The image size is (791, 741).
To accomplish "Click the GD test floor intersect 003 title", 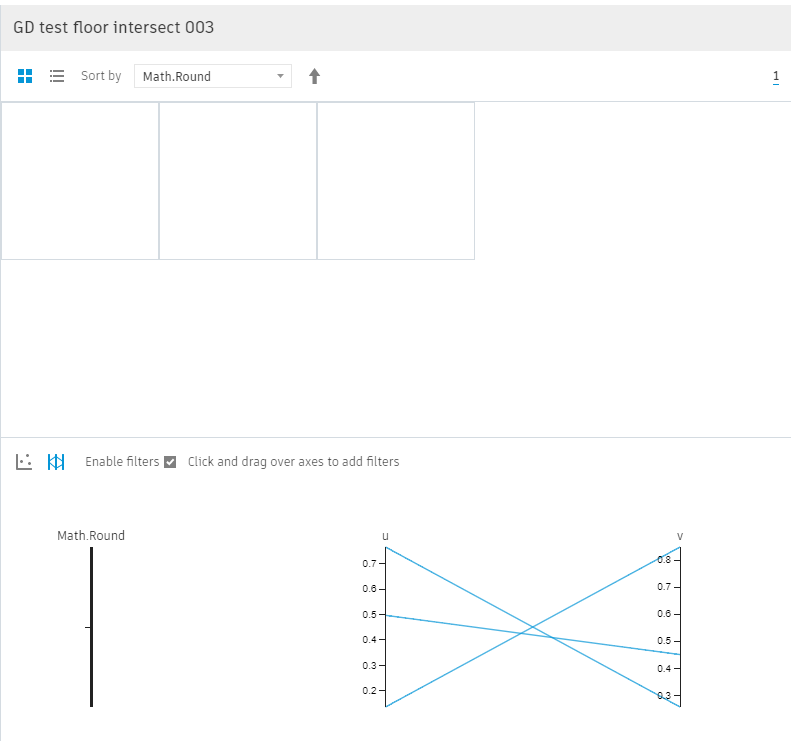I will 114,27.
